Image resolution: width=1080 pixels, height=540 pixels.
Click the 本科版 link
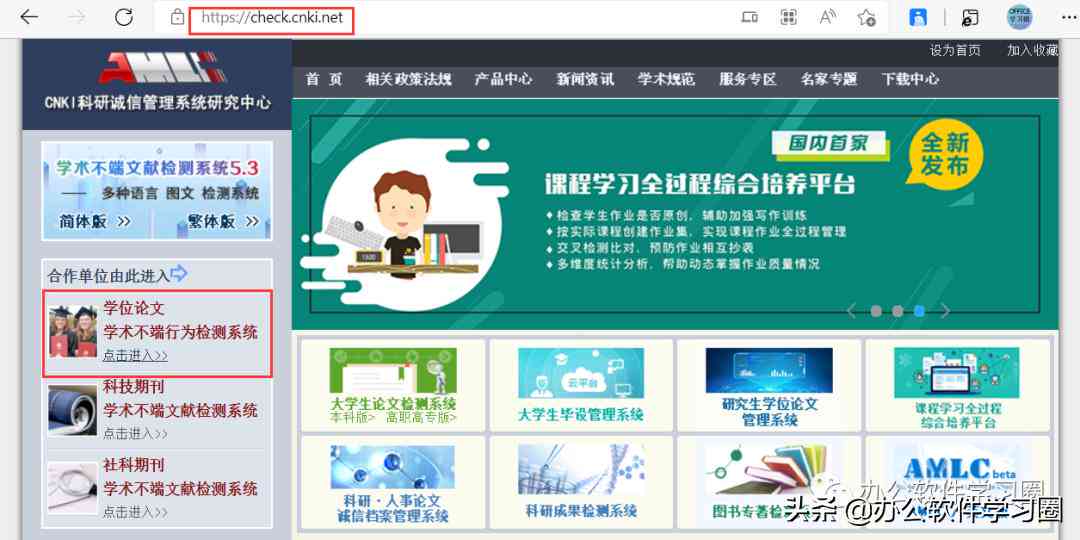coord(352,417)
